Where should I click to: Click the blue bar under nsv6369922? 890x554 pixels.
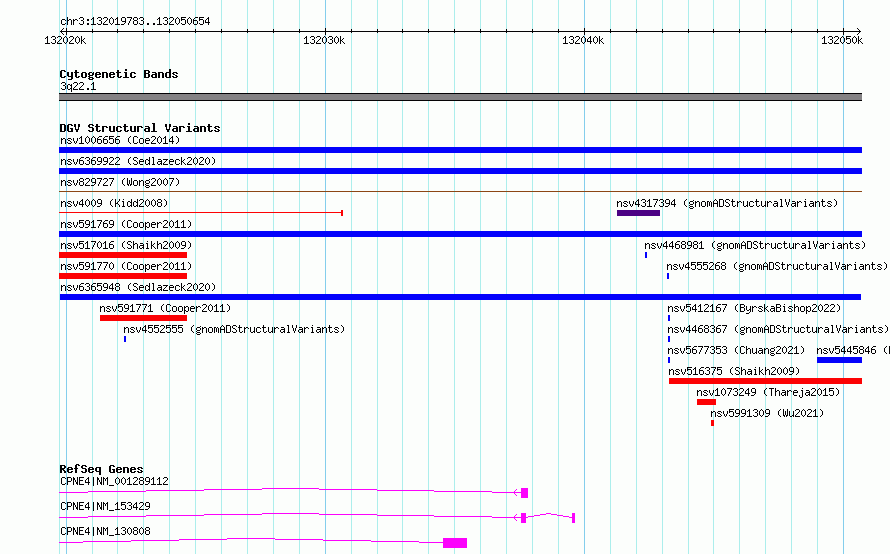point(460,171)
